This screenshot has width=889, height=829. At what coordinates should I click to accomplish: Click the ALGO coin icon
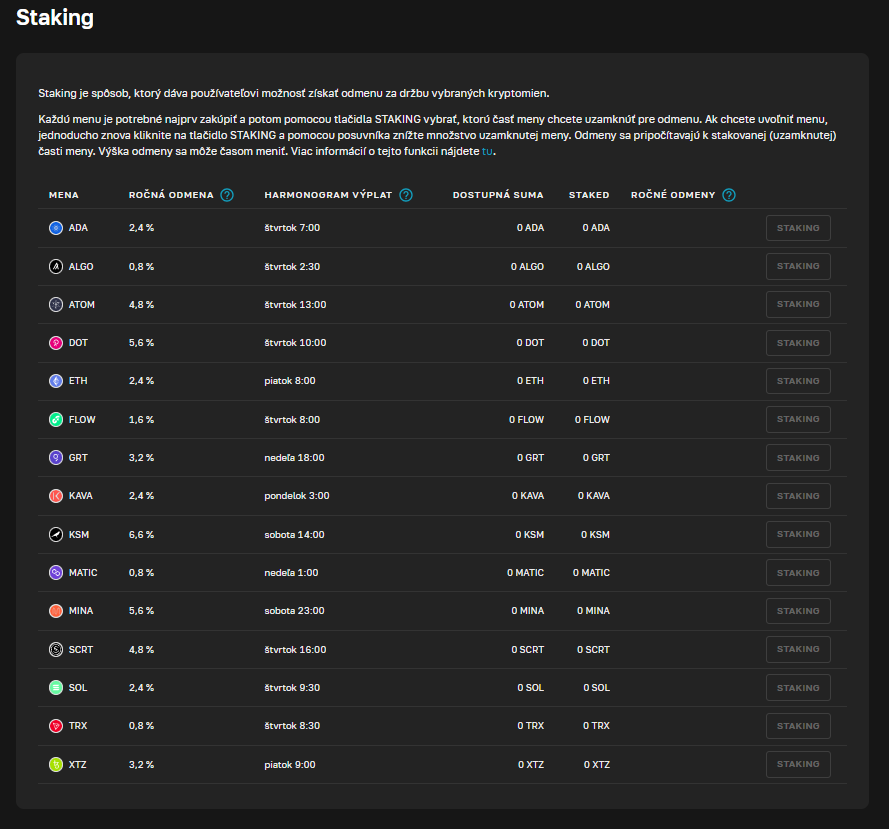point(56,266)
